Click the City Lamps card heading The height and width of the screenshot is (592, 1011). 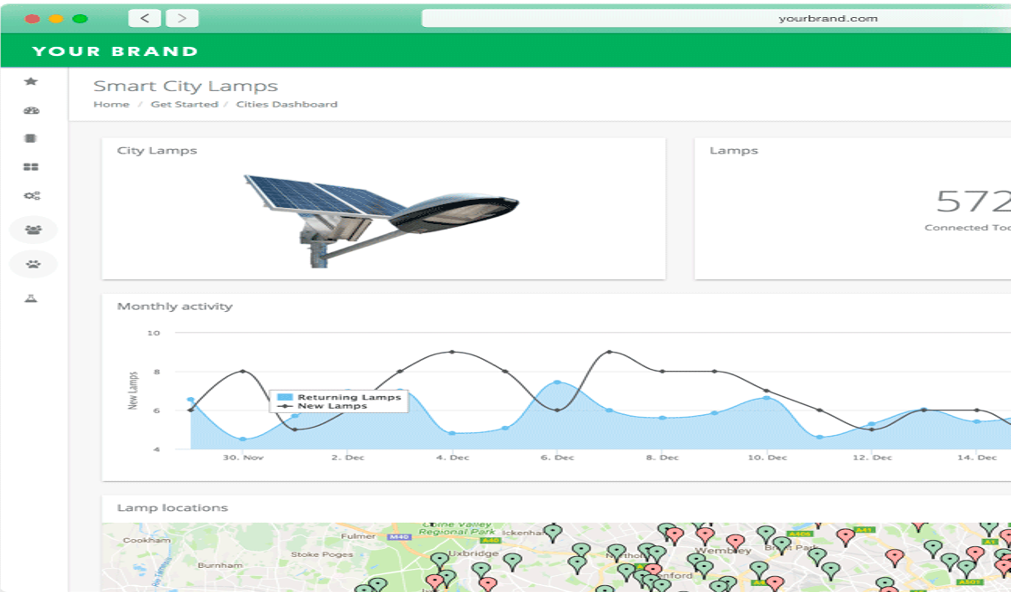pos(157,150)
